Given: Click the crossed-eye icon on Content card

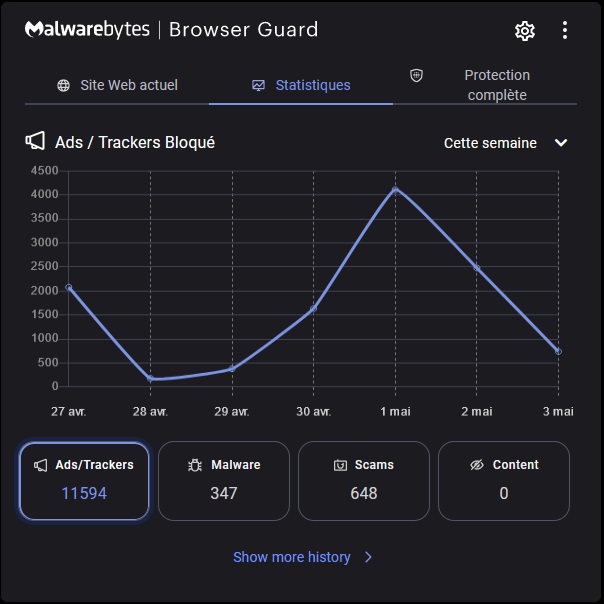Looking at the screenshot, I should point(476,465).
